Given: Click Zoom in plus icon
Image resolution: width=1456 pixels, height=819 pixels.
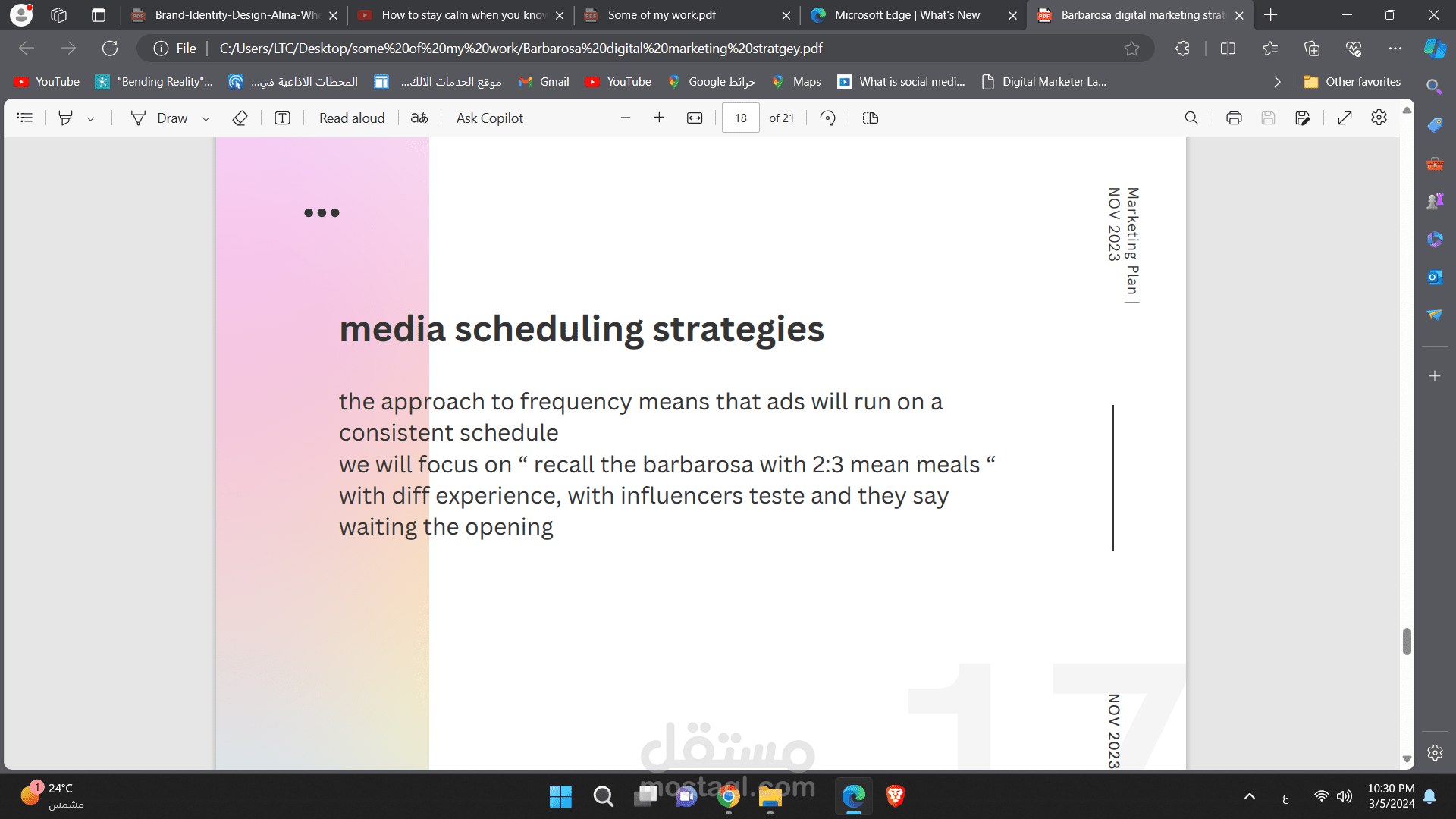Looking at the screenshot, I should (x=659, y=118).
